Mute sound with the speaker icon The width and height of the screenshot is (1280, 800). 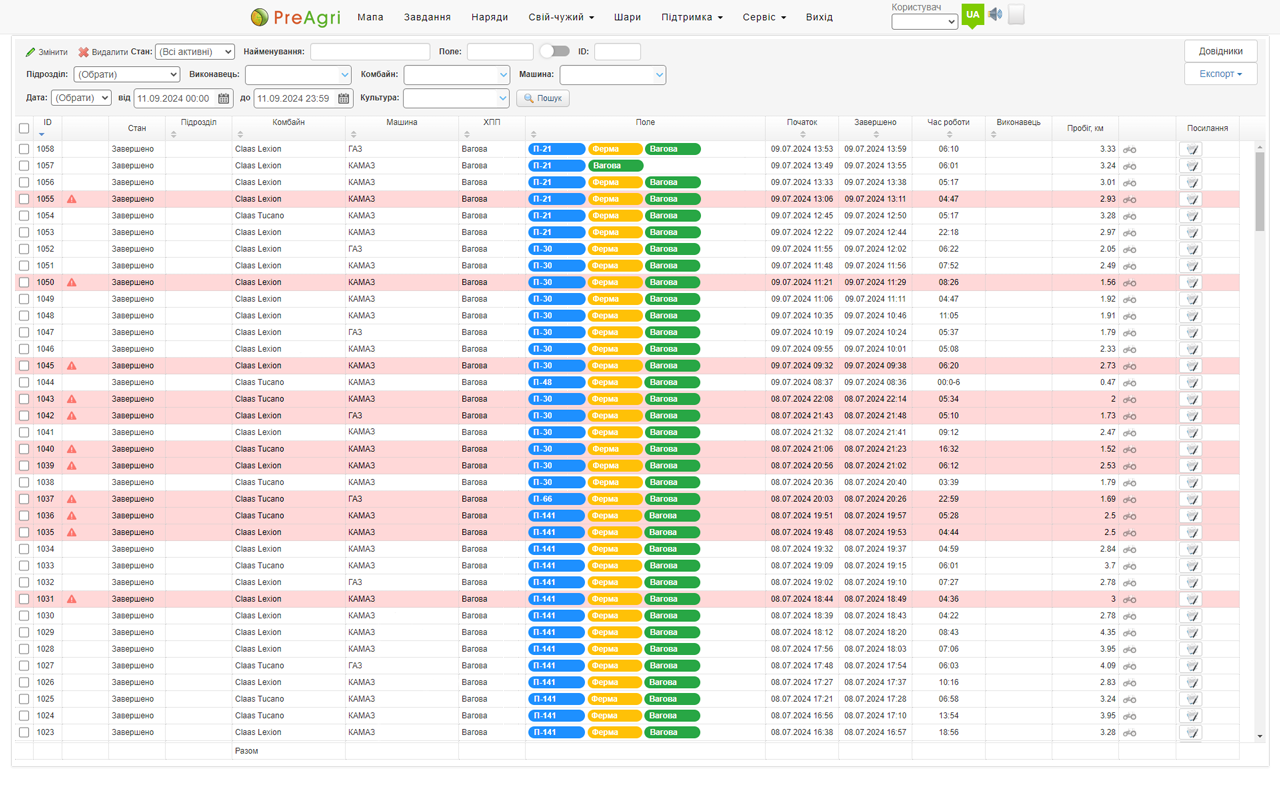tap(995, 14)
